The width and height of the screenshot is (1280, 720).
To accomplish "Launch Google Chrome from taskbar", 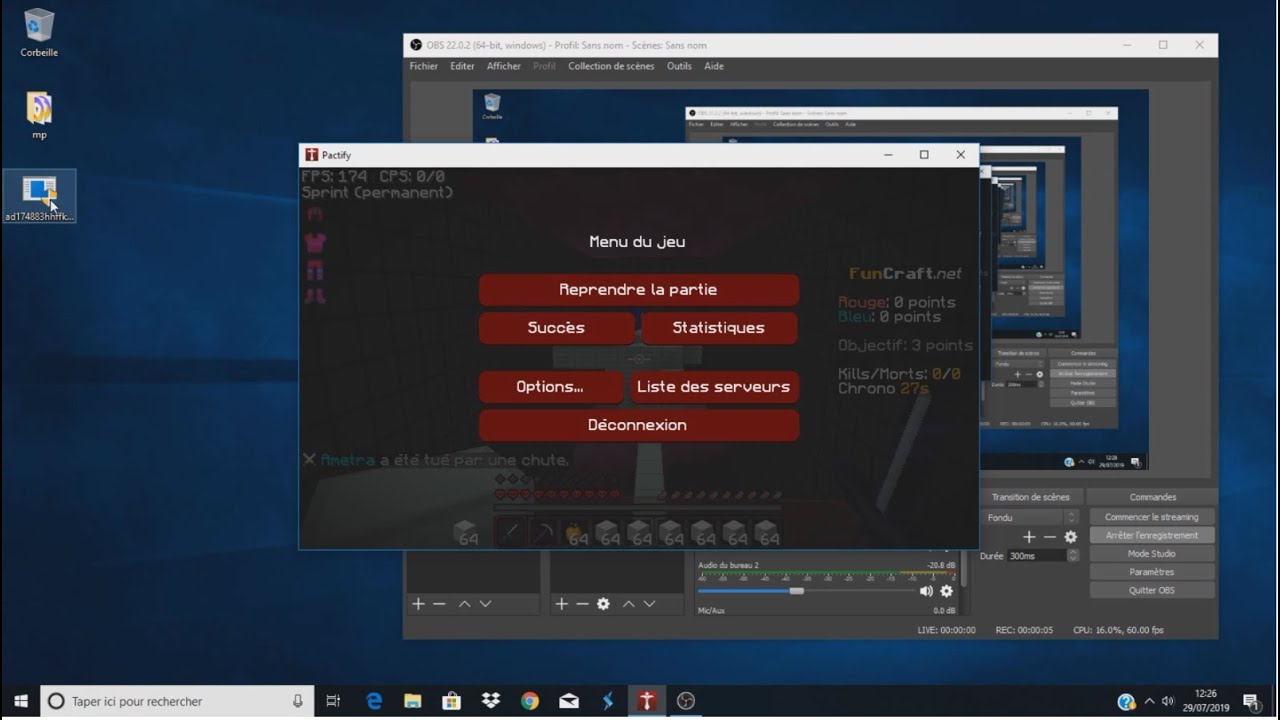I will (530, 701).
